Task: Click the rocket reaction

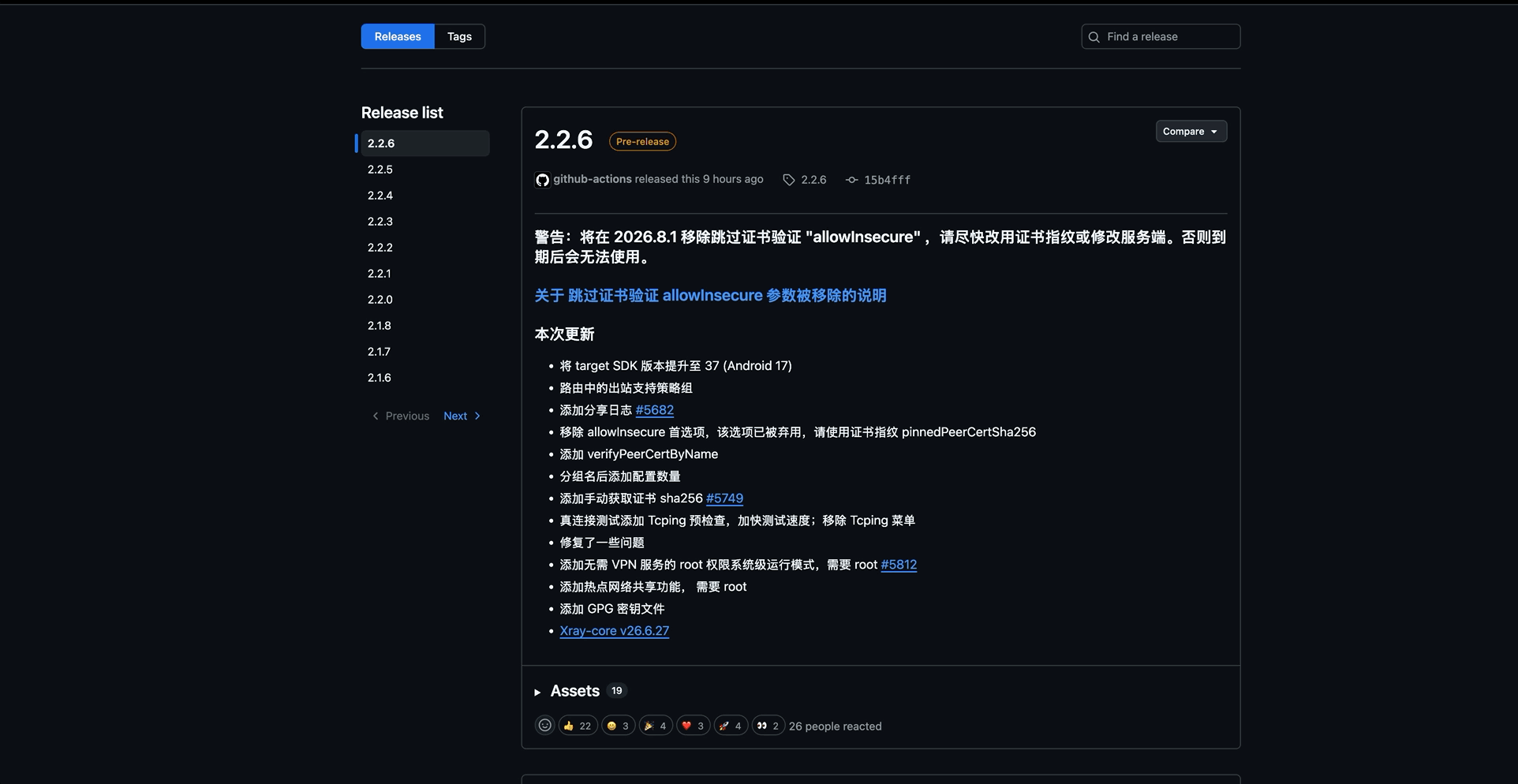Action: pos(731,726)
